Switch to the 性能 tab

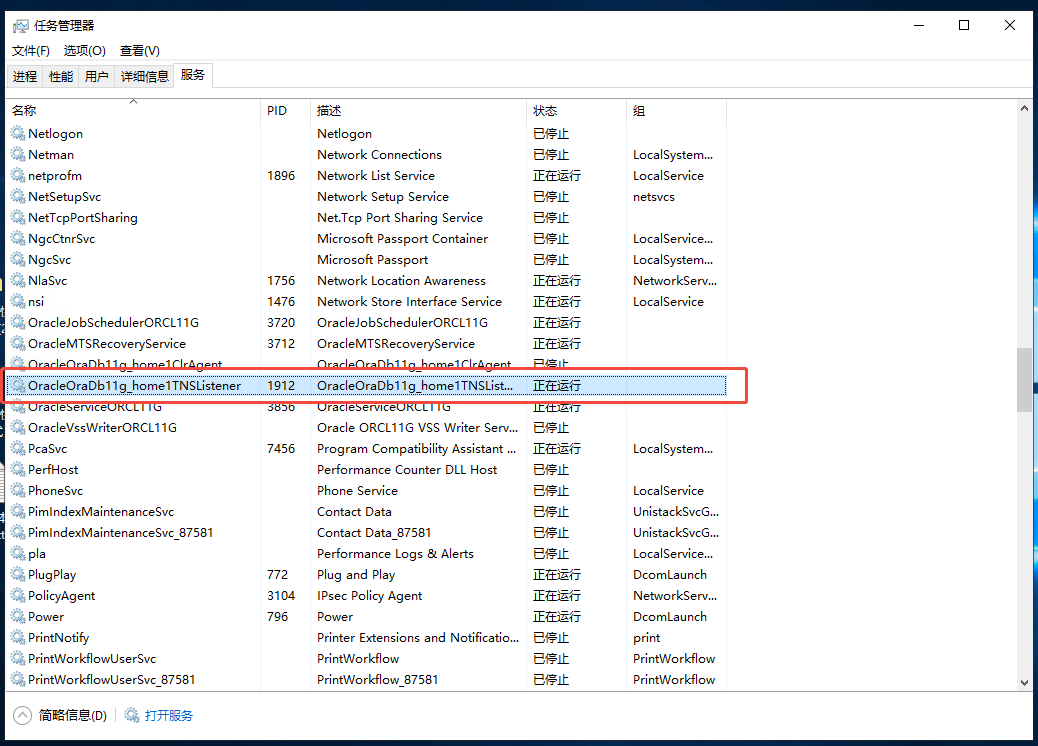point(61,76)
